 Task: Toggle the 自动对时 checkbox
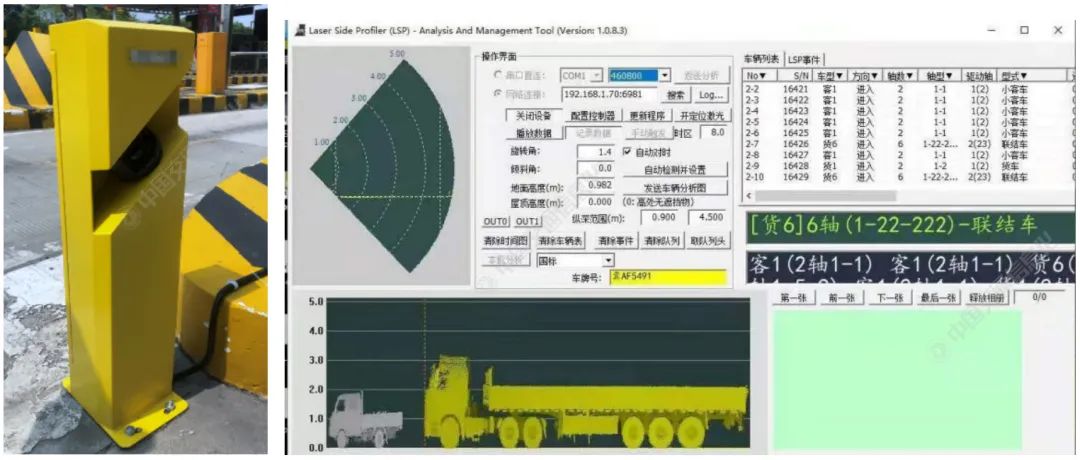628,152
